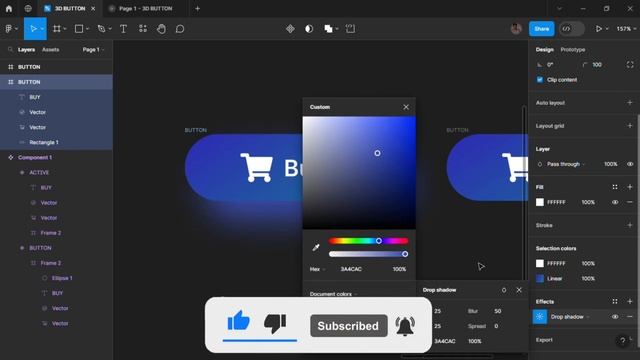Close the Drop shadow panel

(519, 290)
